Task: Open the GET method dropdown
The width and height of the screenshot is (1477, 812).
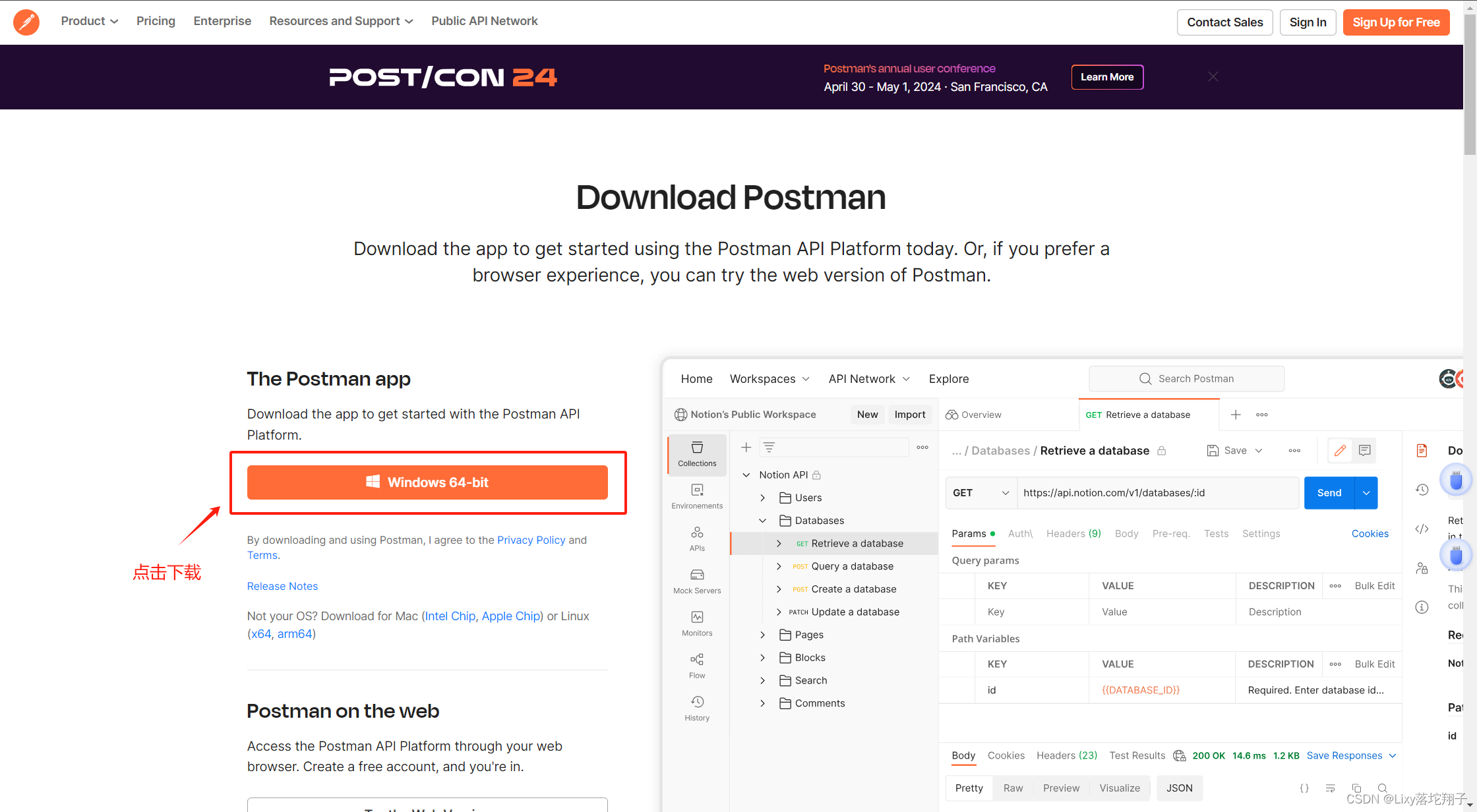Action: pos(981,493)
